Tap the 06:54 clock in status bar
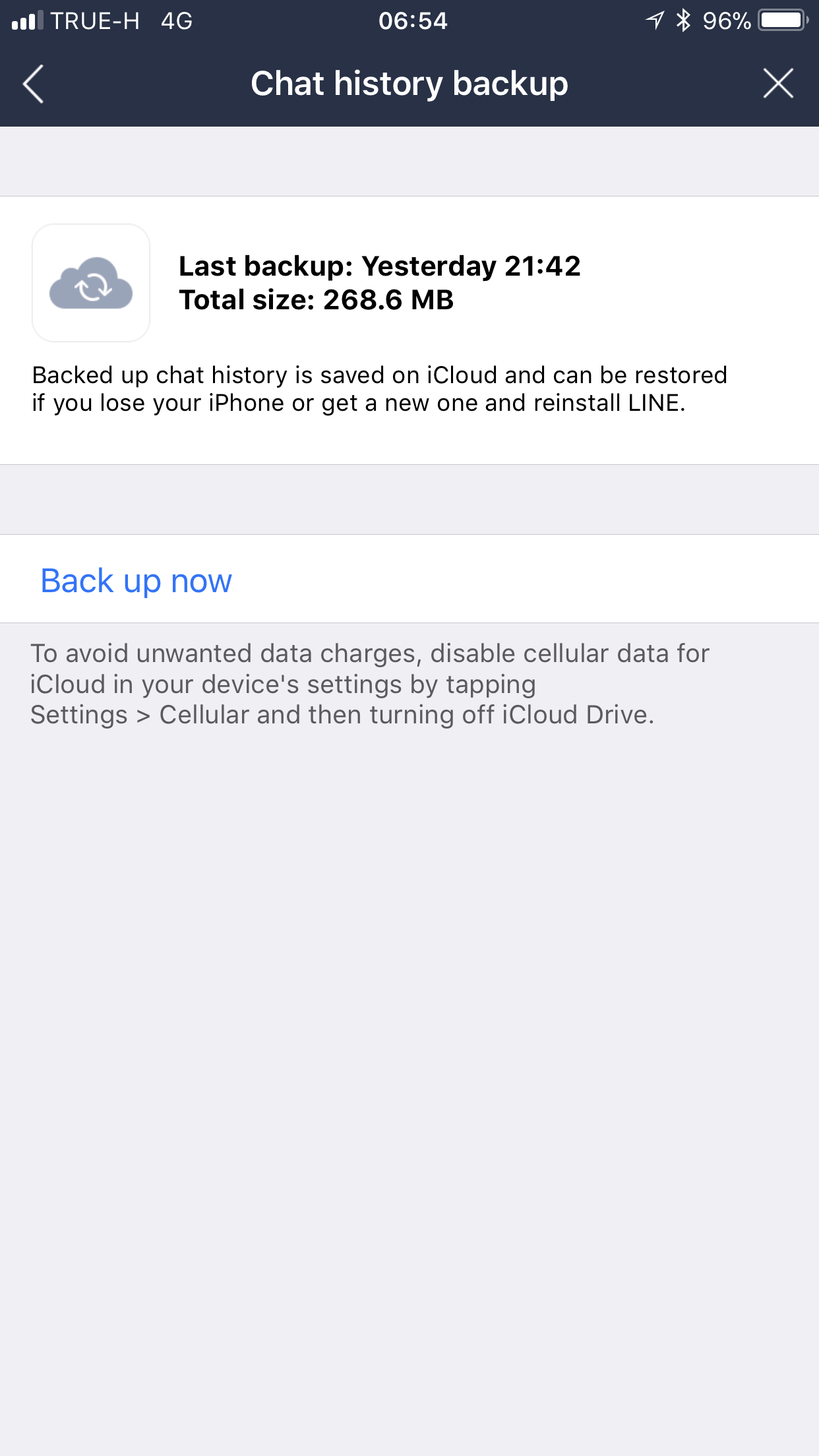This screenshot has height=1456, width=819. (x=413, y=21)
